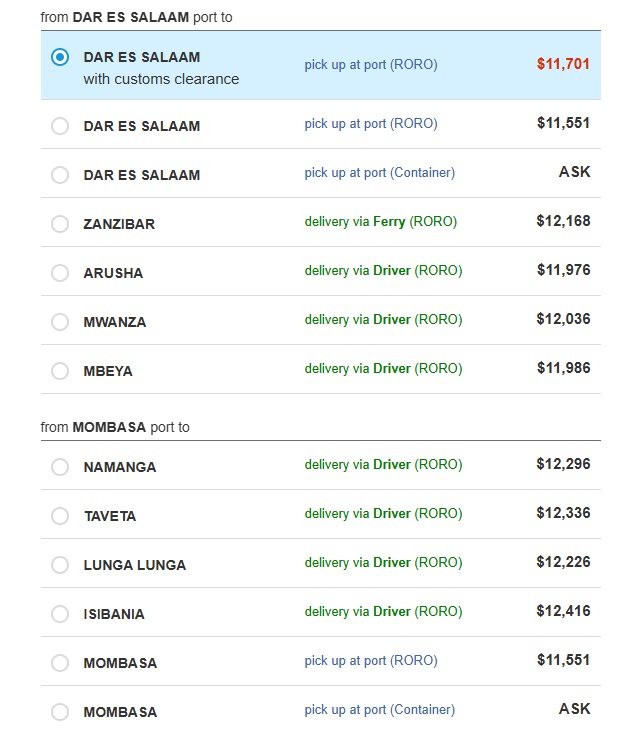Screen dimensions: 642x732
Task: Select Arusha delivery via Driver radio
Action: [x=60, y=273]
